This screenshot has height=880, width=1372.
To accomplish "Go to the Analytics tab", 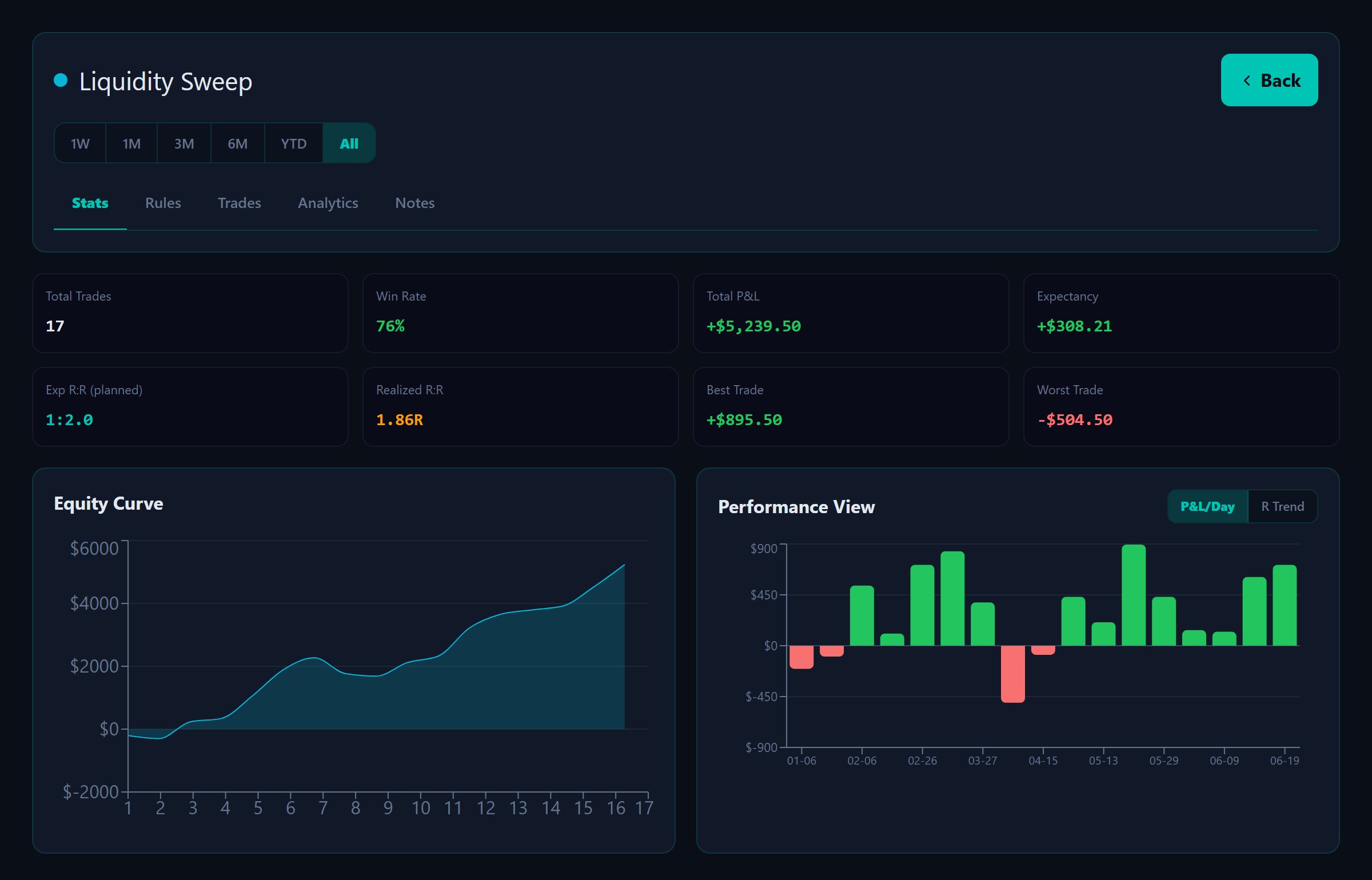I will click(x=328, y=203).
